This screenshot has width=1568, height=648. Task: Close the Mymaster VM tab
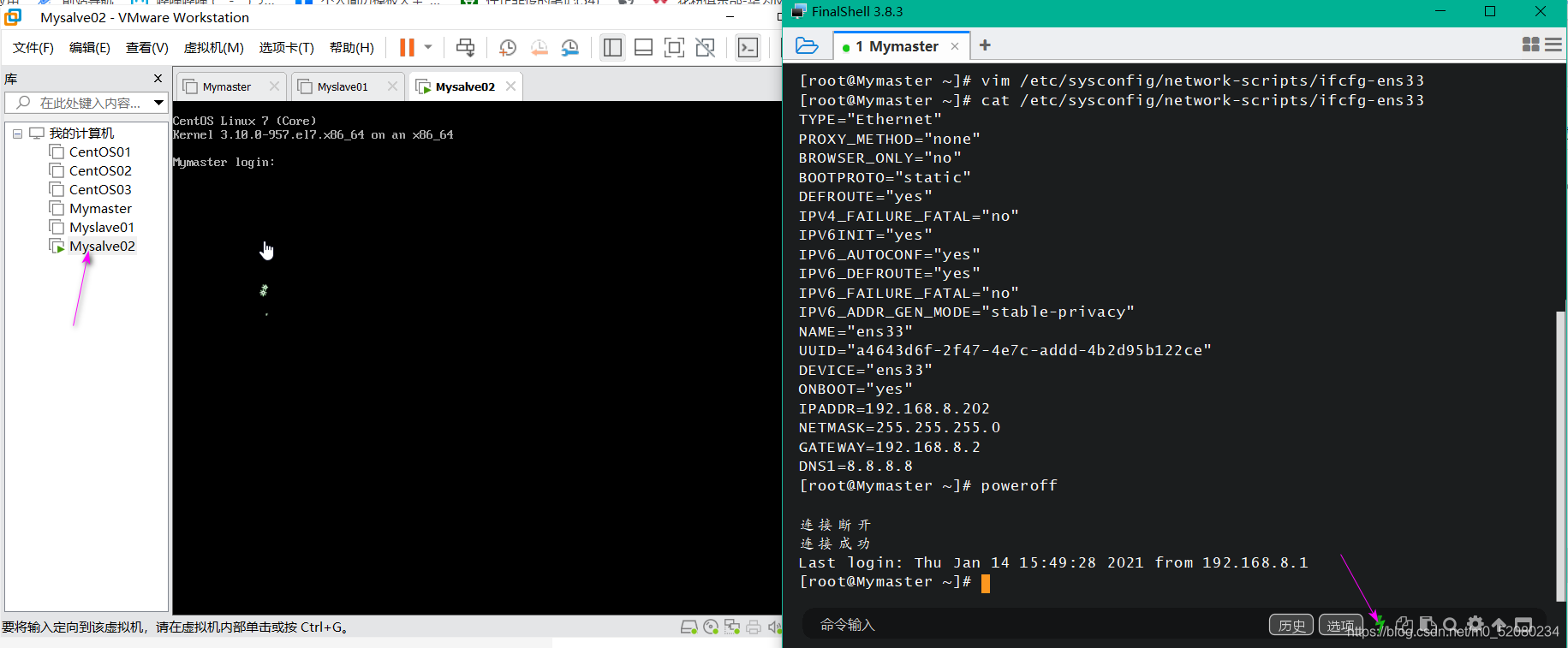(x=274, y=86)
